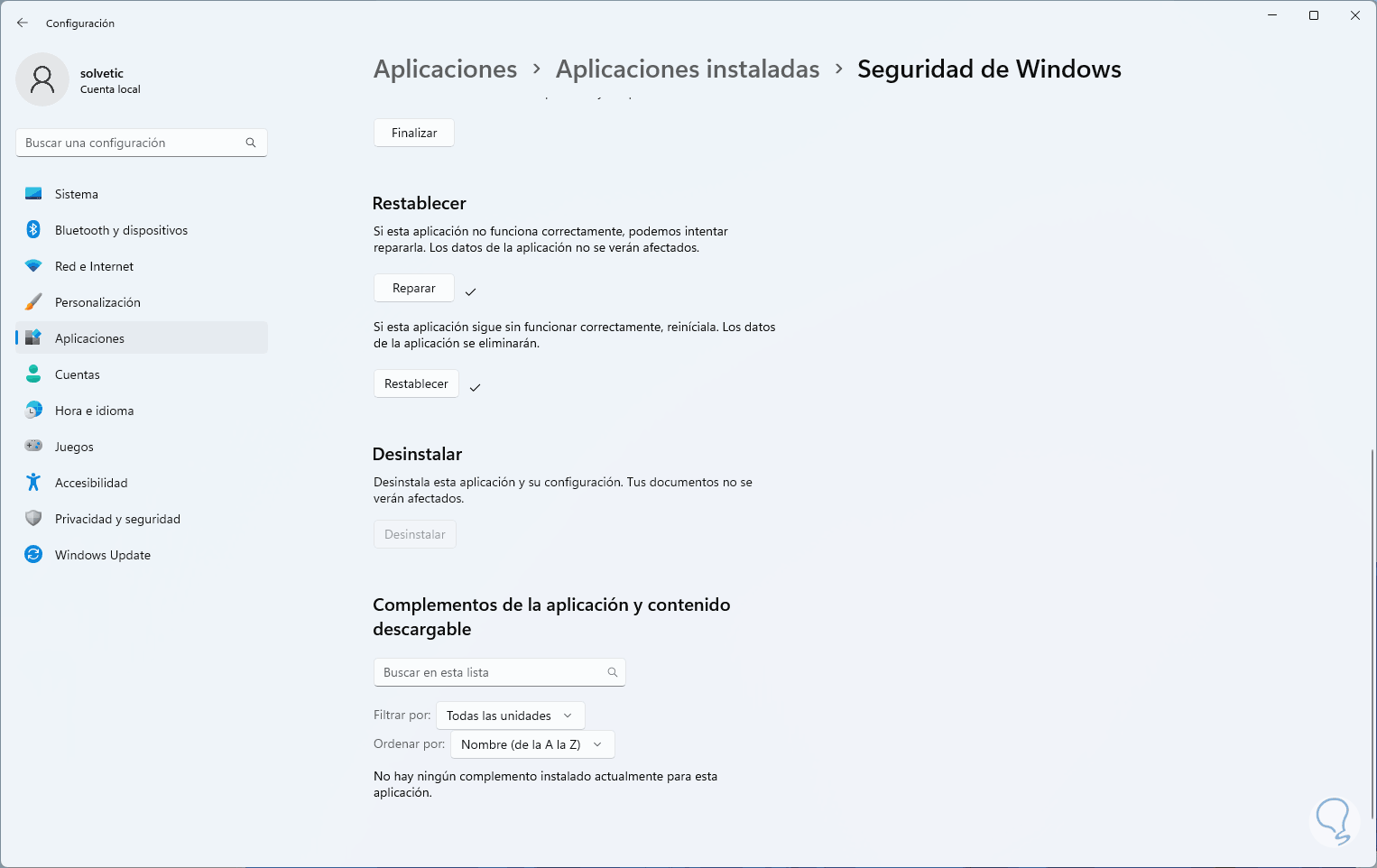Click the Cuentas person icon
This screenshot has width=1377, height=868.
pyautogui.click(x=33, y=374)
